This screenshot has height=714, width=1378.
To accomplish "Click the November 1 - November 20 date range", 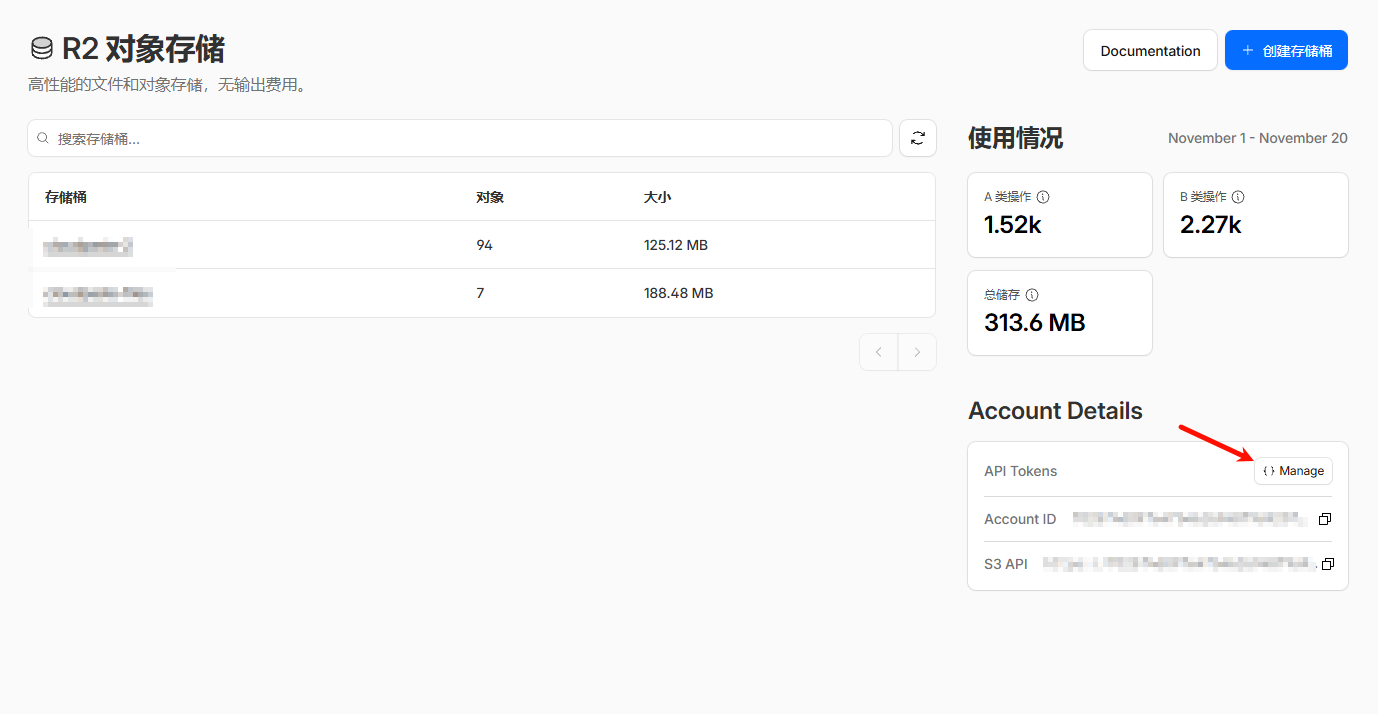I will [1257, 138].
